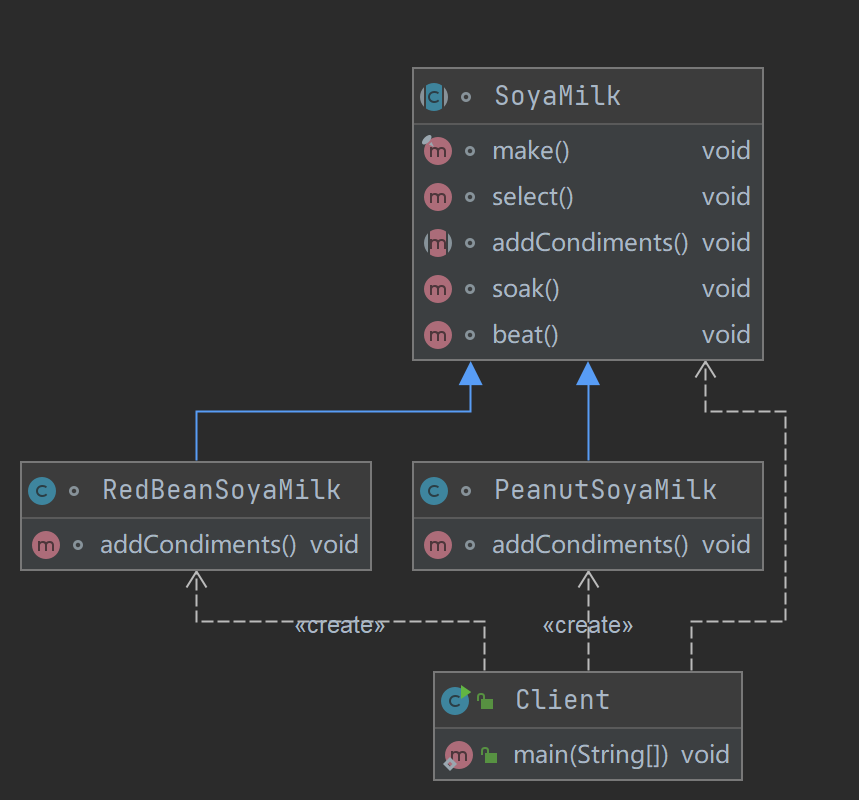Click the make() method icon in SoyaMilk
The image size is (859, 800).
(437, 151)
